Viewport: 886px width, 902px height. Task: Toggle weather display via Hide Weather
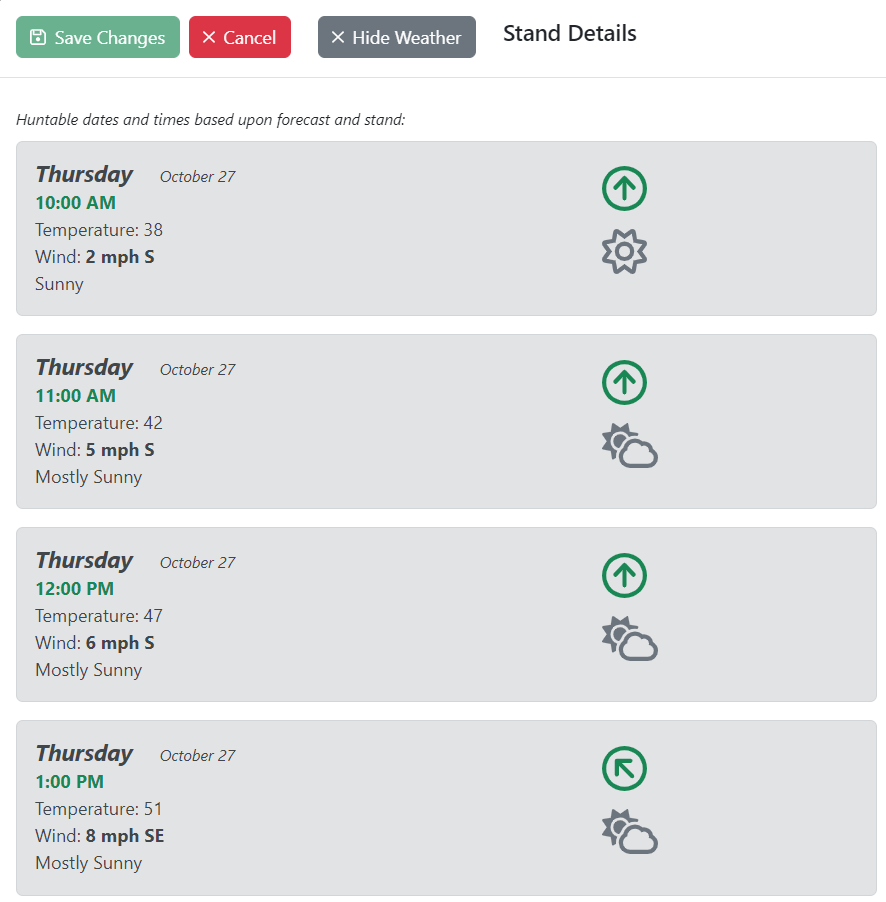tap(396, 37)
